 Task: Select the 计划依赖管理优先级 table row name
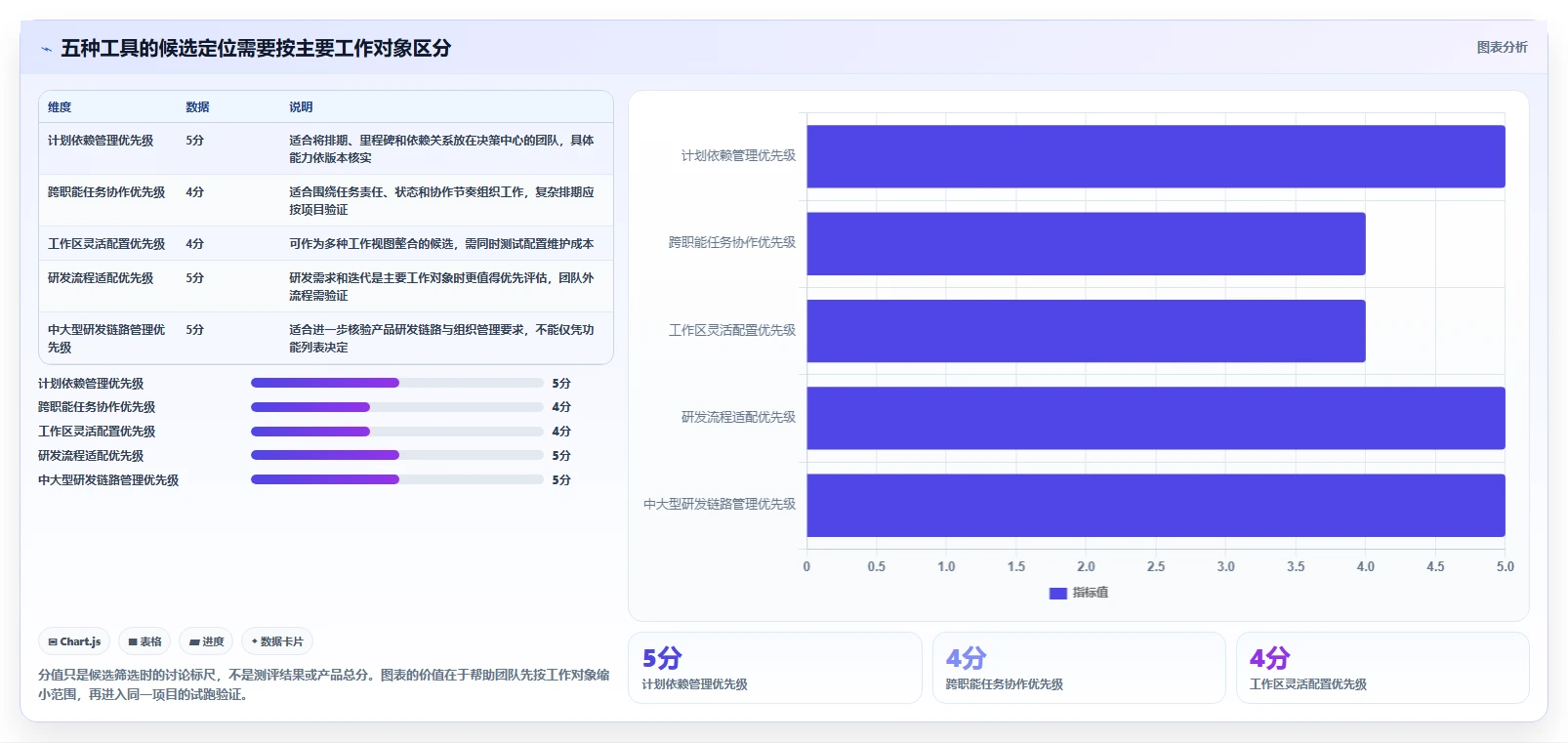(x=101, y=141)
